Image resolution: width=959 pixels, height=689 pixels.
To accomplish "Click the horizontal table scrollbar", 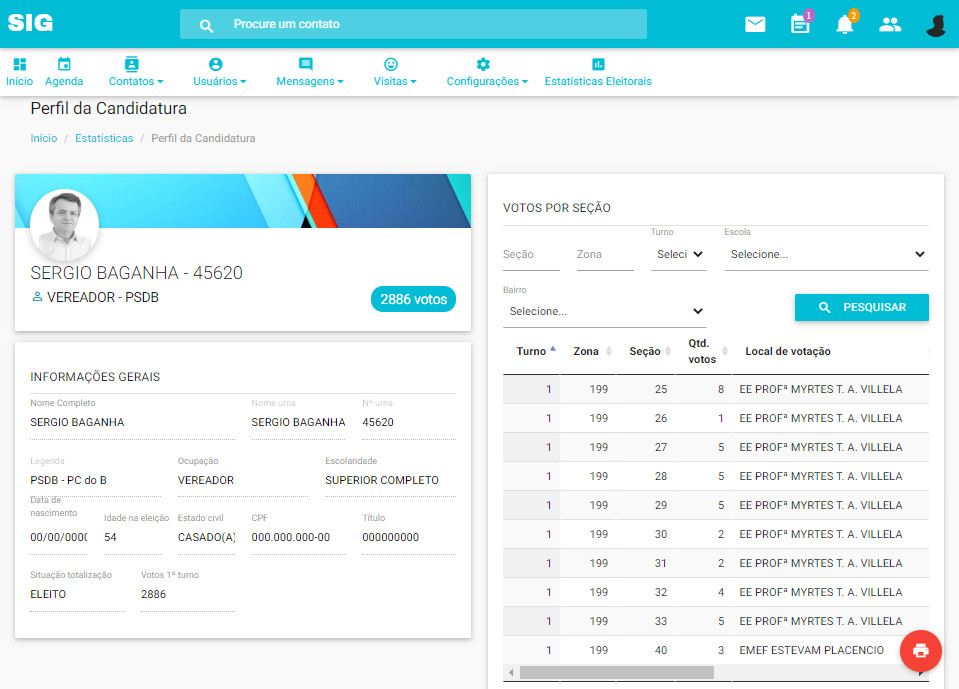I will (615, 673).
